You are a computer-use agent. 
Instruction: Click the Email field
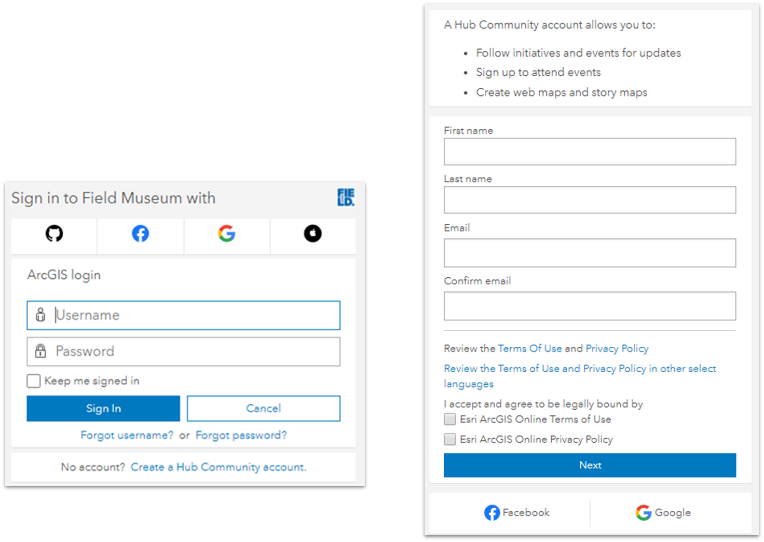click(590, 253)
